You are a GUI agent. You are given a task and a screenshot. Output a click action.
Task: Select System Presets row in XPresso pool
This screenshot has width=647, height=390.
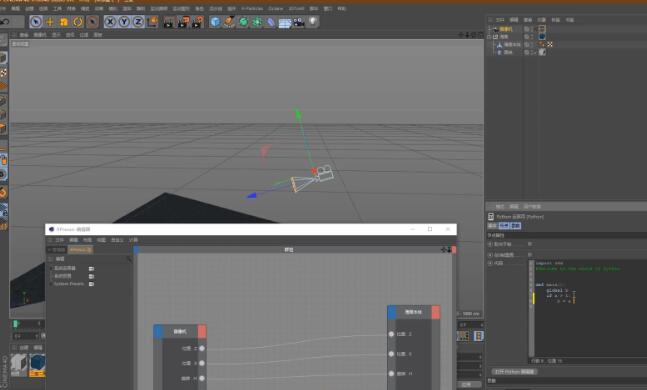(69, 284)
